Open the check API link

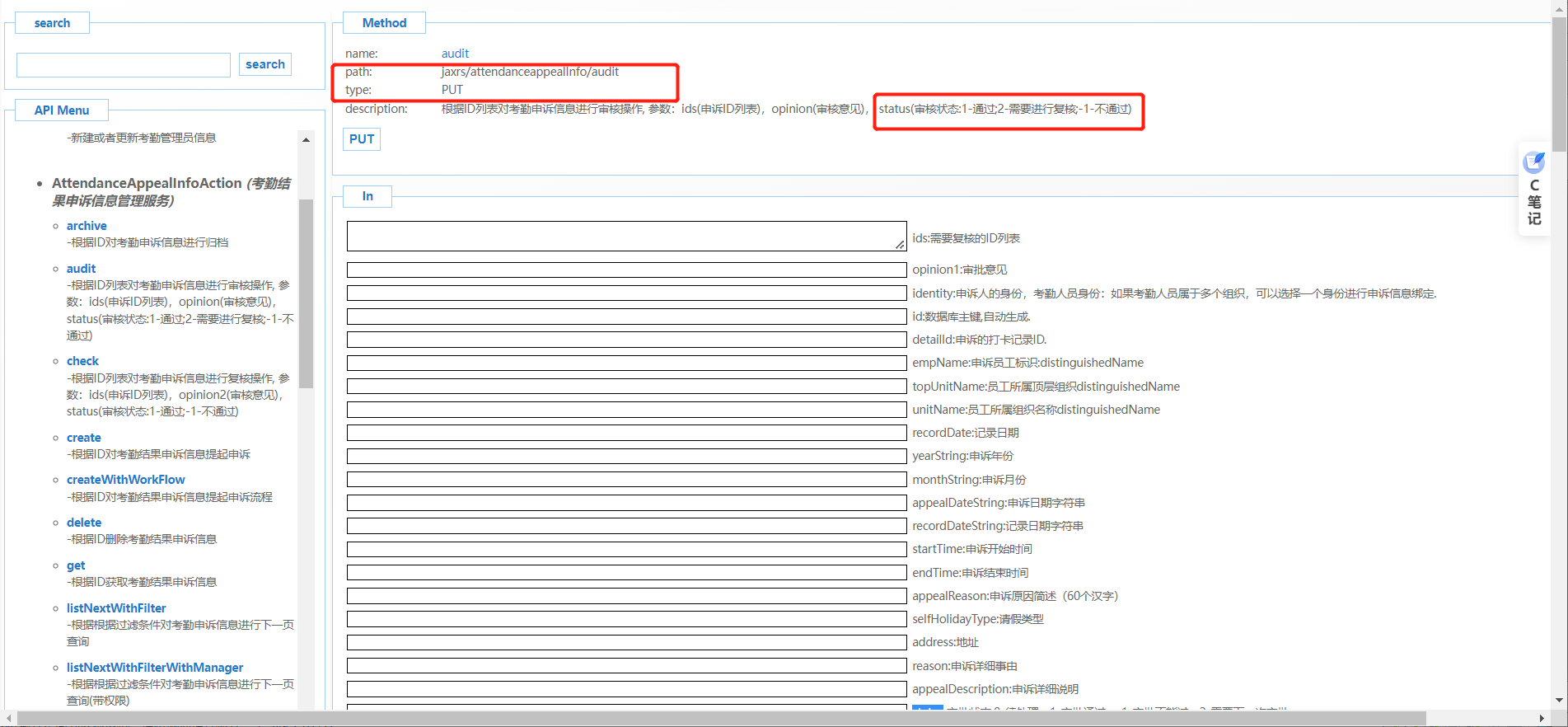[x=82, y=361]
